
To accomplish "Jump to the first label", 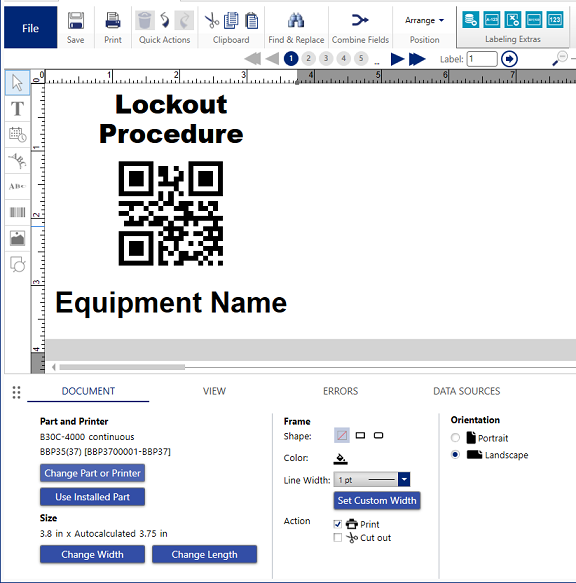I will (x=253, y=59).
